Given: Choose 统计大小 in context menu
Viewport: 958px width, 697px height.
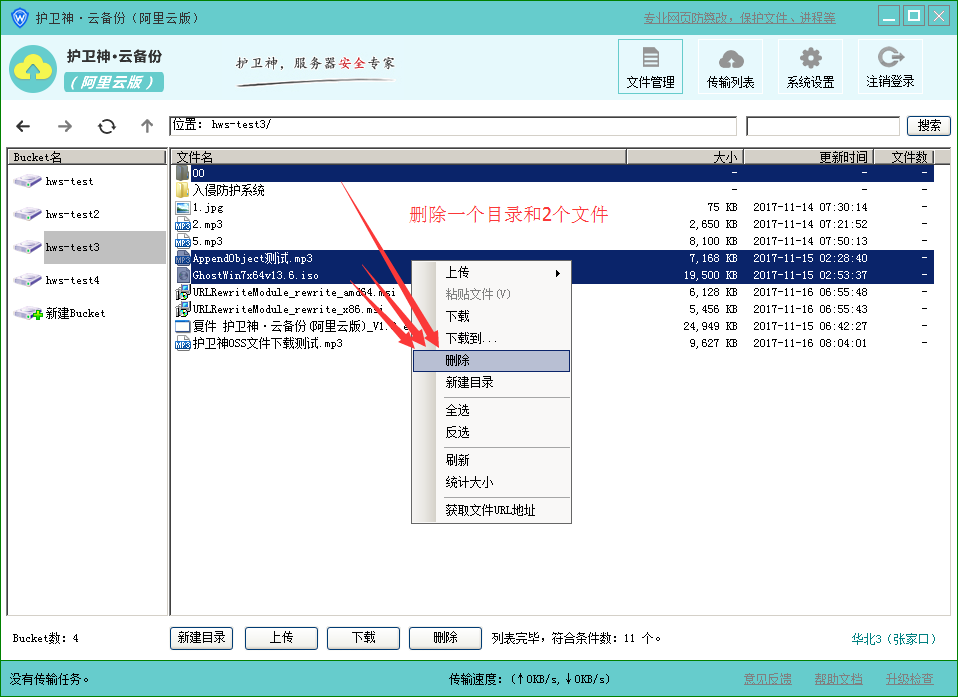Looking at the screenshot, I should pos(491,482).
